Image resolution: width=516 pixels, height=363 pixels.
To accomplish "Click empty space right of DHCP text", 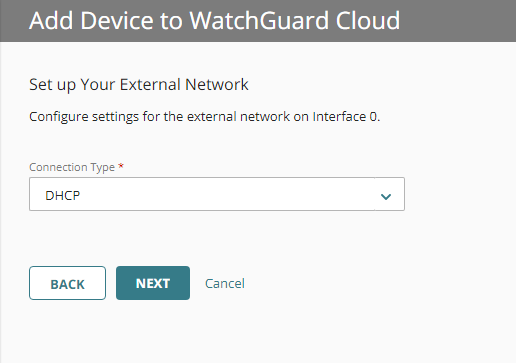I will coord(227,194).
